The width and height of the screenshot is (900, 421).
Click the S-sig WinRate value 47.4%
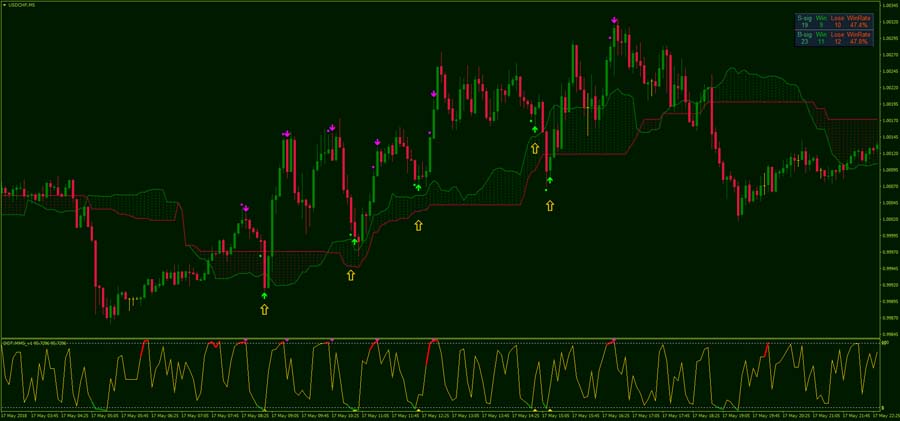859,25
